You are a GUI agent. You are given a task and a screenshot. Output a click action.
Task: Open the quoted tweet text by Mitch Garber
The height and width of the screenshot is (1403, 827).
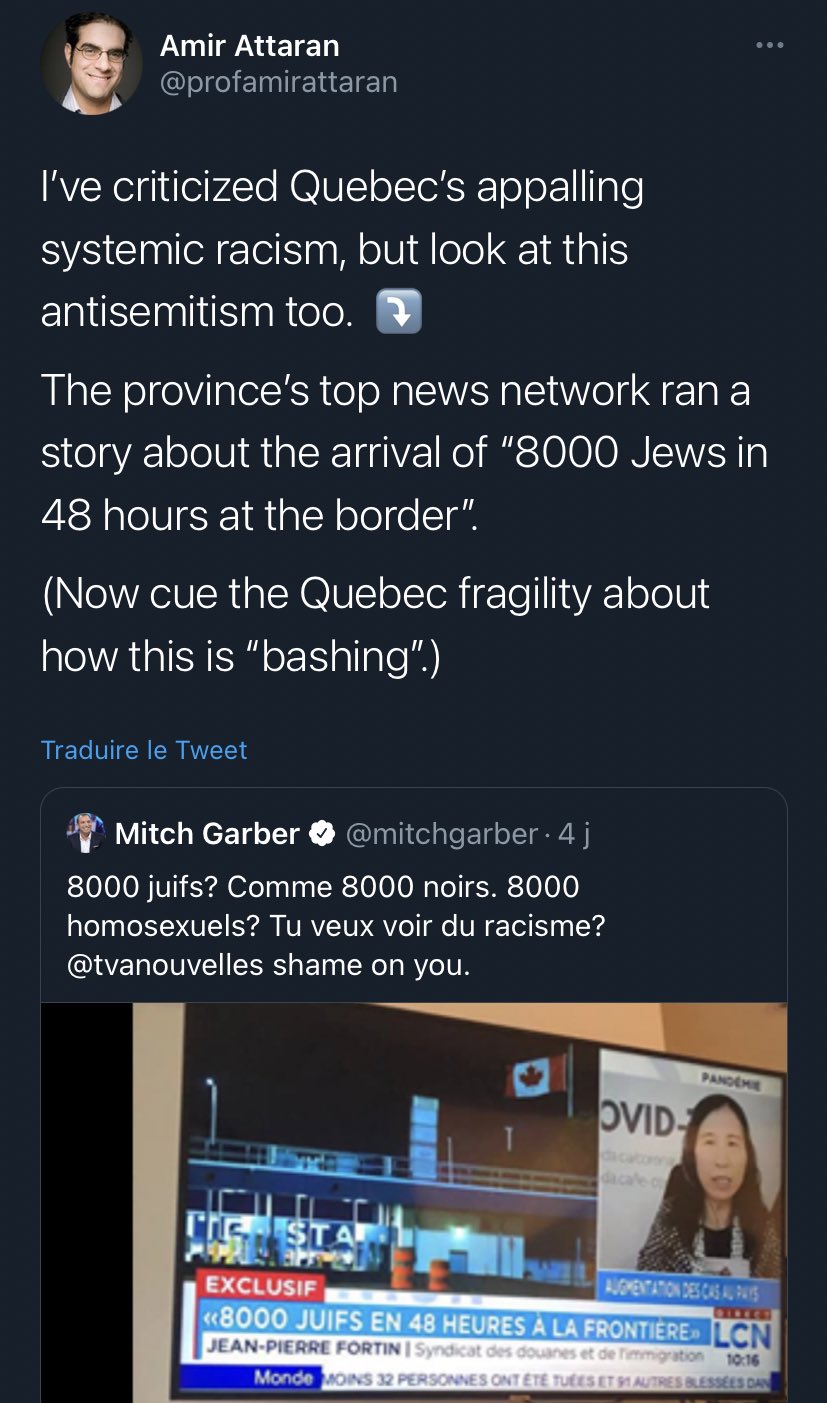click(337, 926)
